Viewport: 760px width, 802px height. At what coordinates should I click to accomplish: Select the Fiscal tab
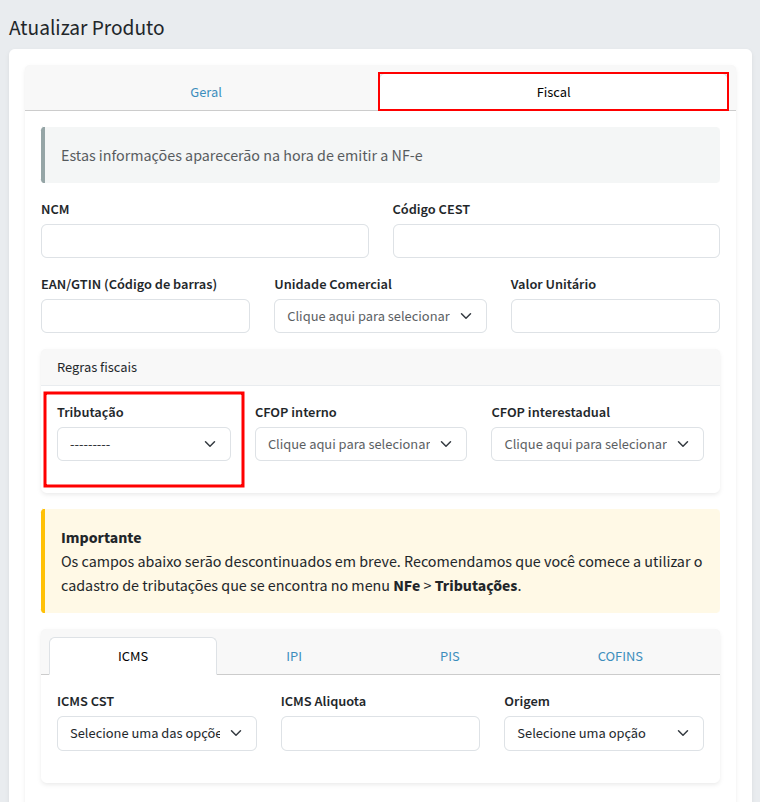553,92
